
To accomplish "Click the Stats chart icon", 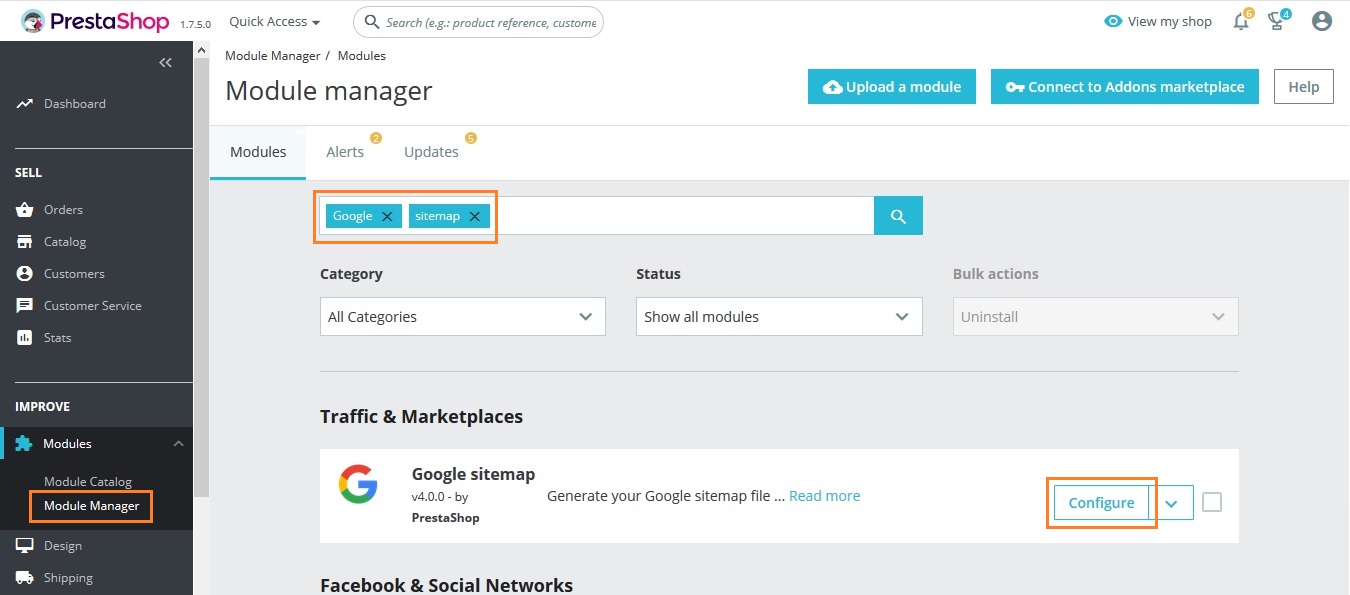I will pos(25,338).
